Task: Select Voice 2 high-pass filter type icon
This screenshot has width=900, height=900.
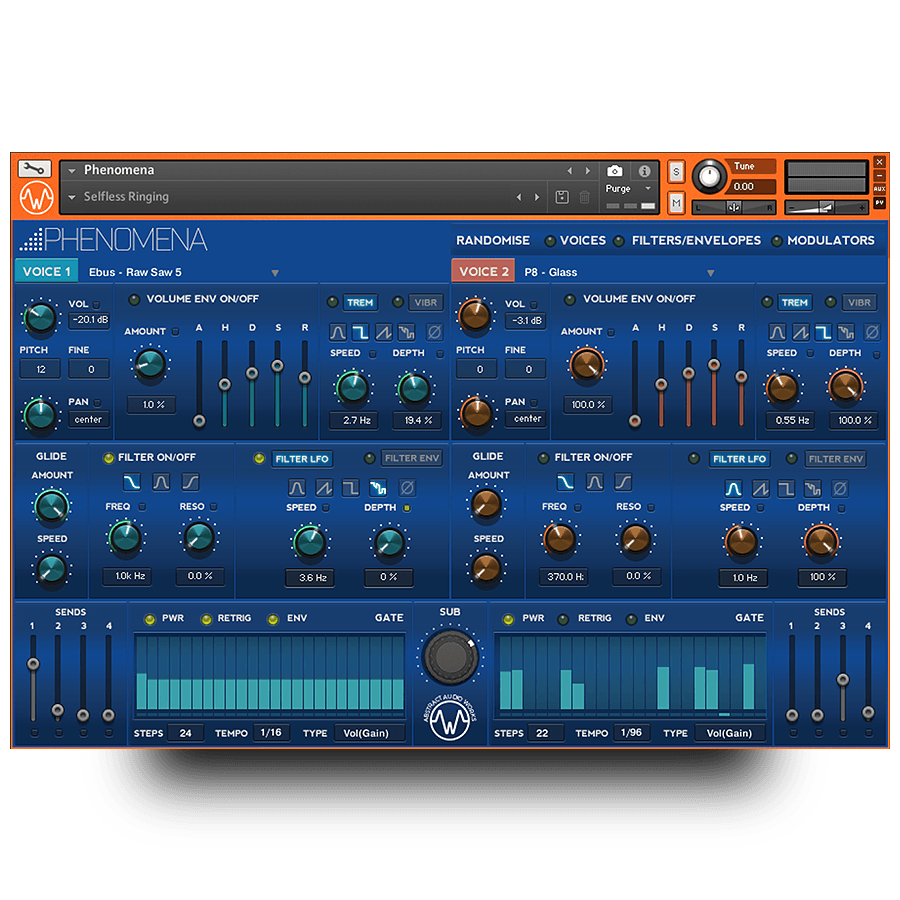Action: 623,482
